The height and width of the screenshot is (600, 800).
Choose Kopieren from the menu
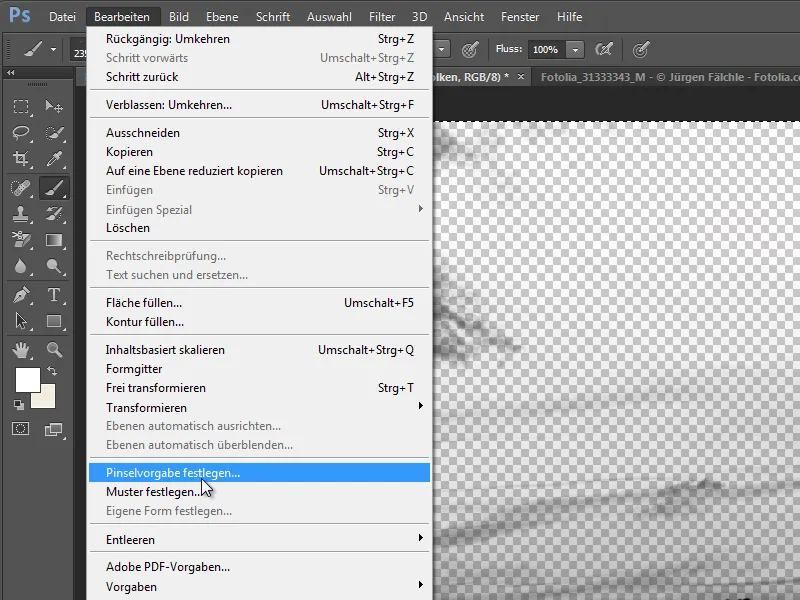(260, 152)
